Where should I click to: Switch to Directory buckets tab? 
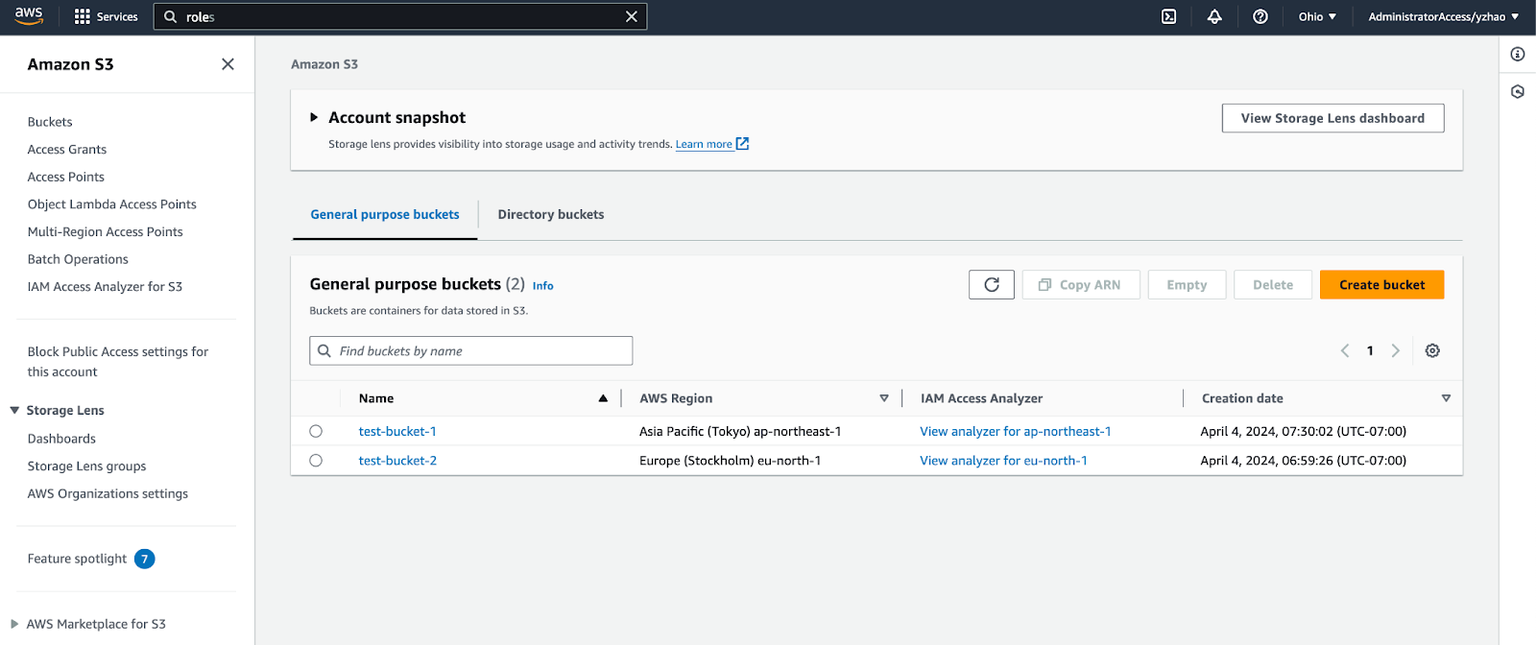click(x=551, y=214)
